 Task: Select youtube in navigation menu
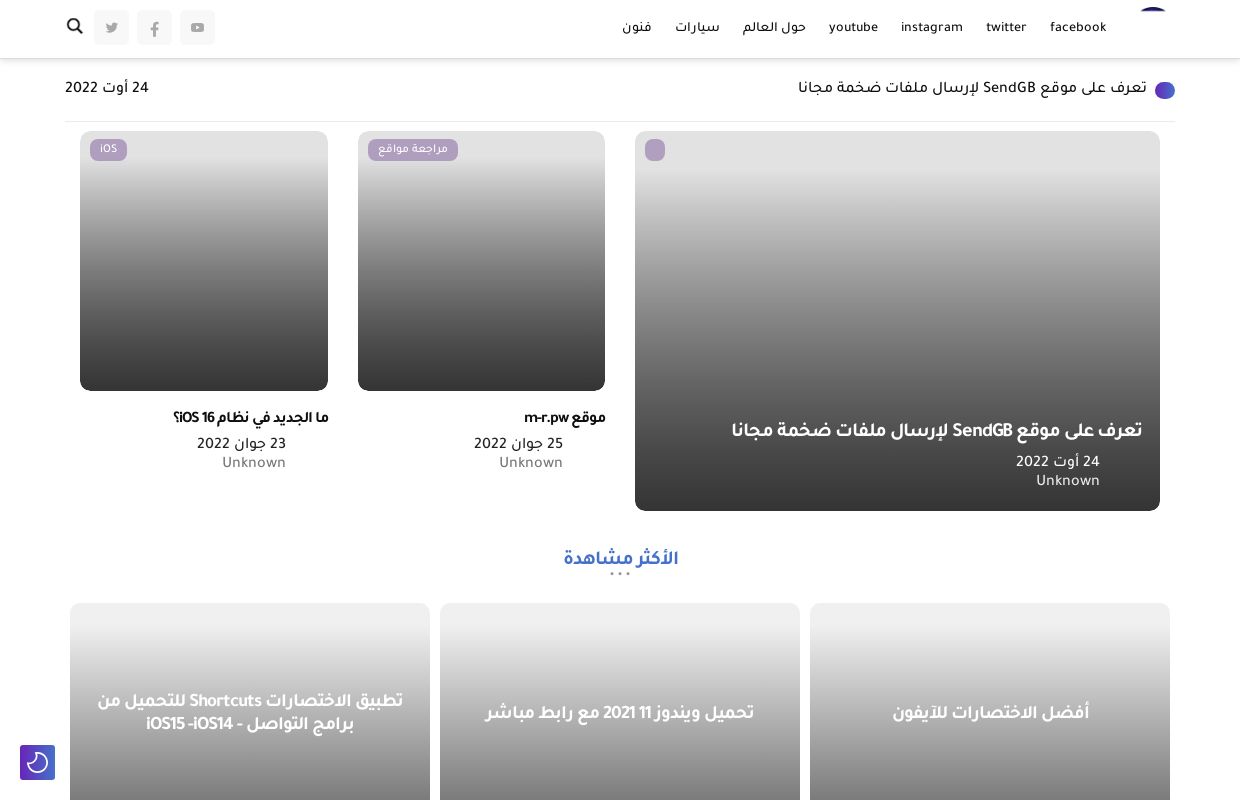point(853,28)
